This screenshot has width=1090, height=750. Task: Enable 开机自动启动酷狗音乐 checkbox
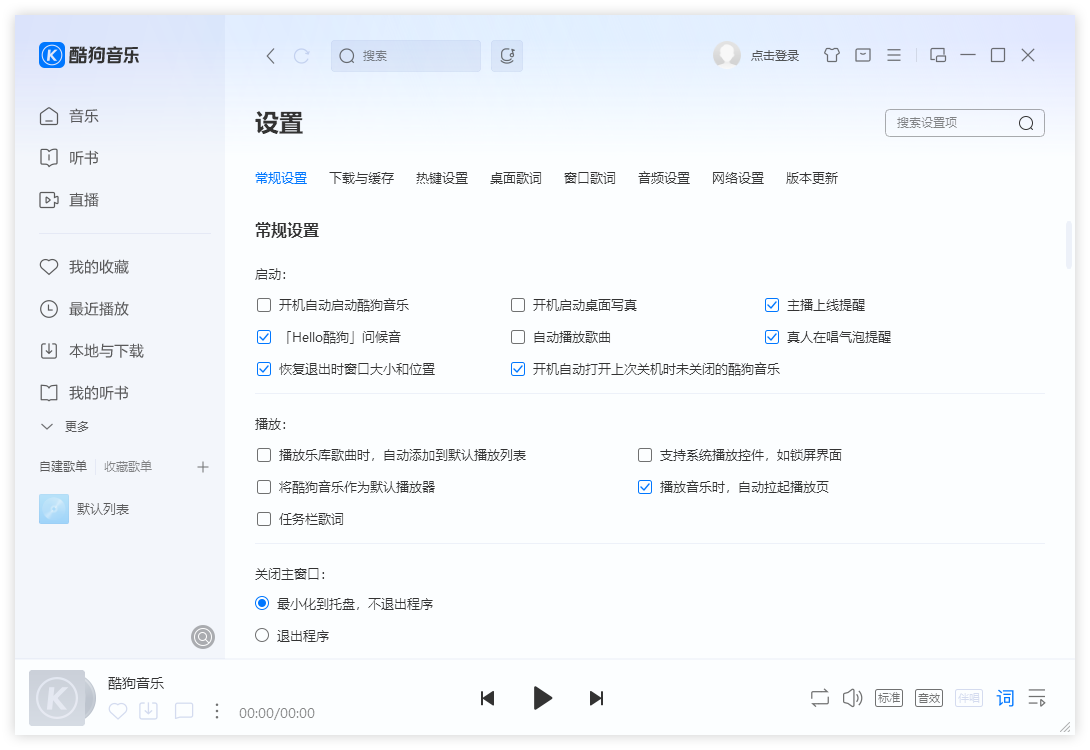[x=264, y=305]
